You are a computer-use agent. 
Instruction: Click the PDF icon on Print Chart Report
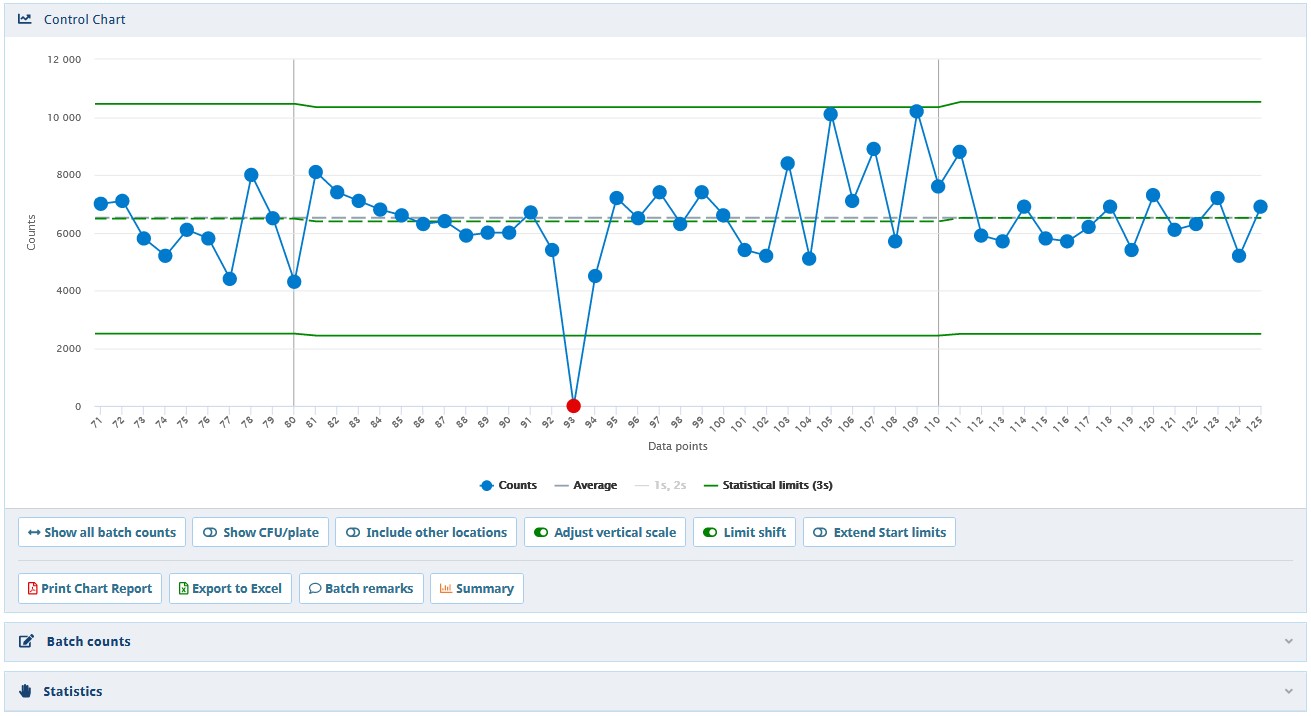coord(33,589)
